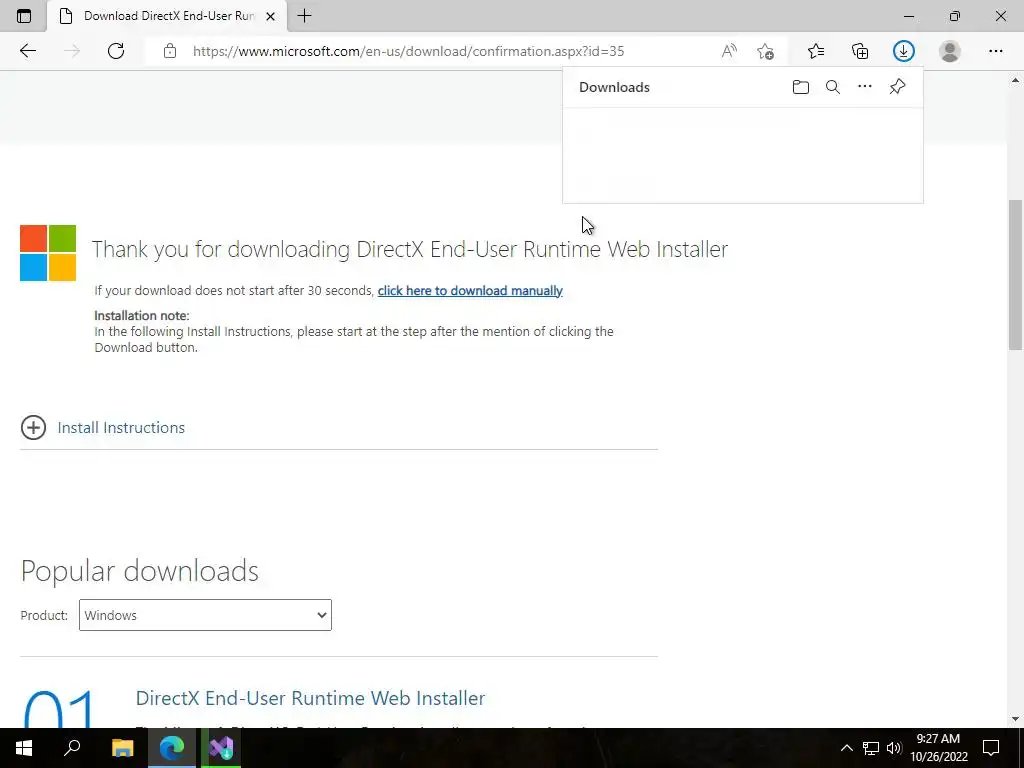This screenshot has height=768, width=1024.
Task: Click the page vertical scrollbar thumb
Action: [x=1015, y=274]
